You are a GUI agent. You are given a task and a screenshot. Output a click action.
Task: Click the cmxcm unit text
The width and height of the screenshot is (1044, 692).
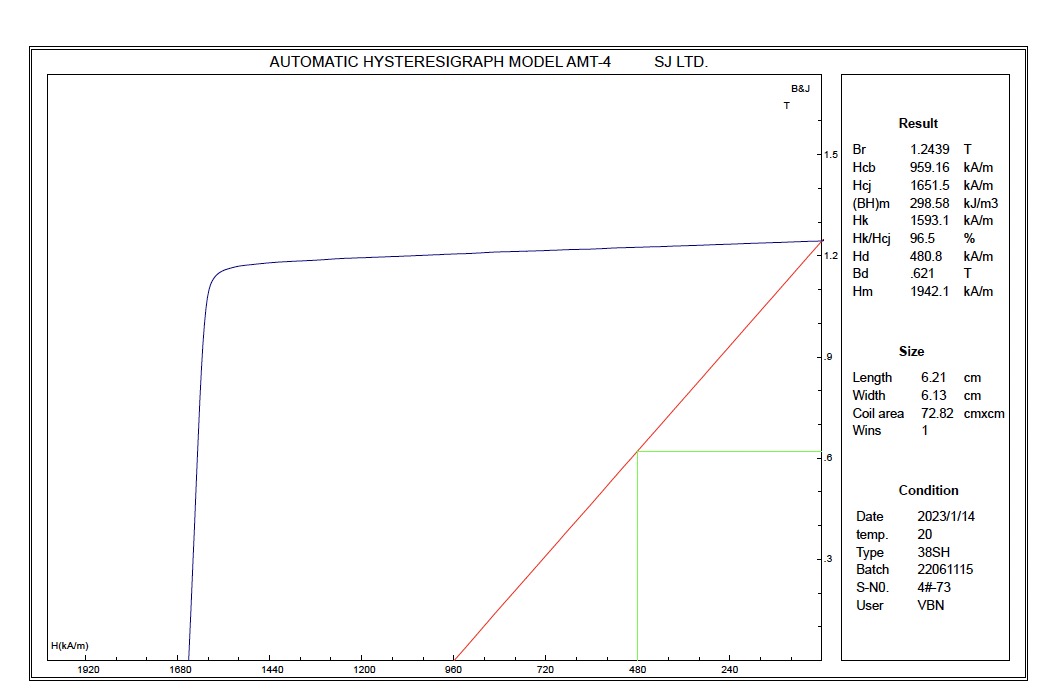coord(984,414)
